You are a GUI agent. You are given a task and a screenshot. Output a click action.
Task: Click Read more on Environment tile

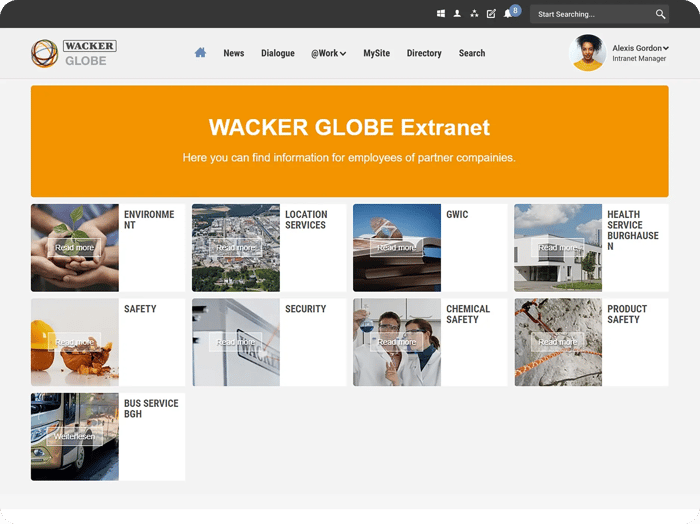(x=75, y=247)
